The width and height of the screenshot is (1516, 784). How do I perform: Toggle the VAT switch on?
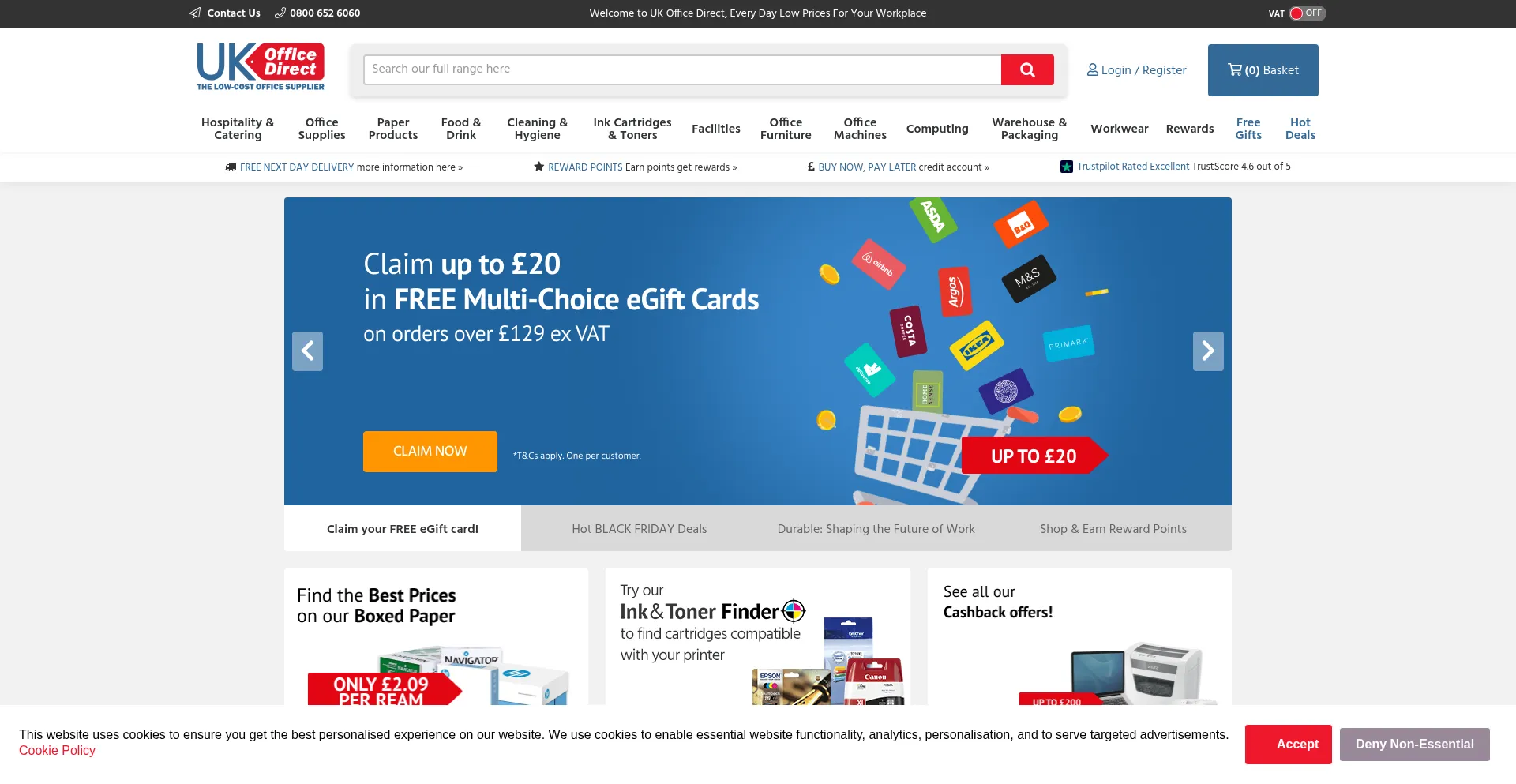pos(1307,13)
